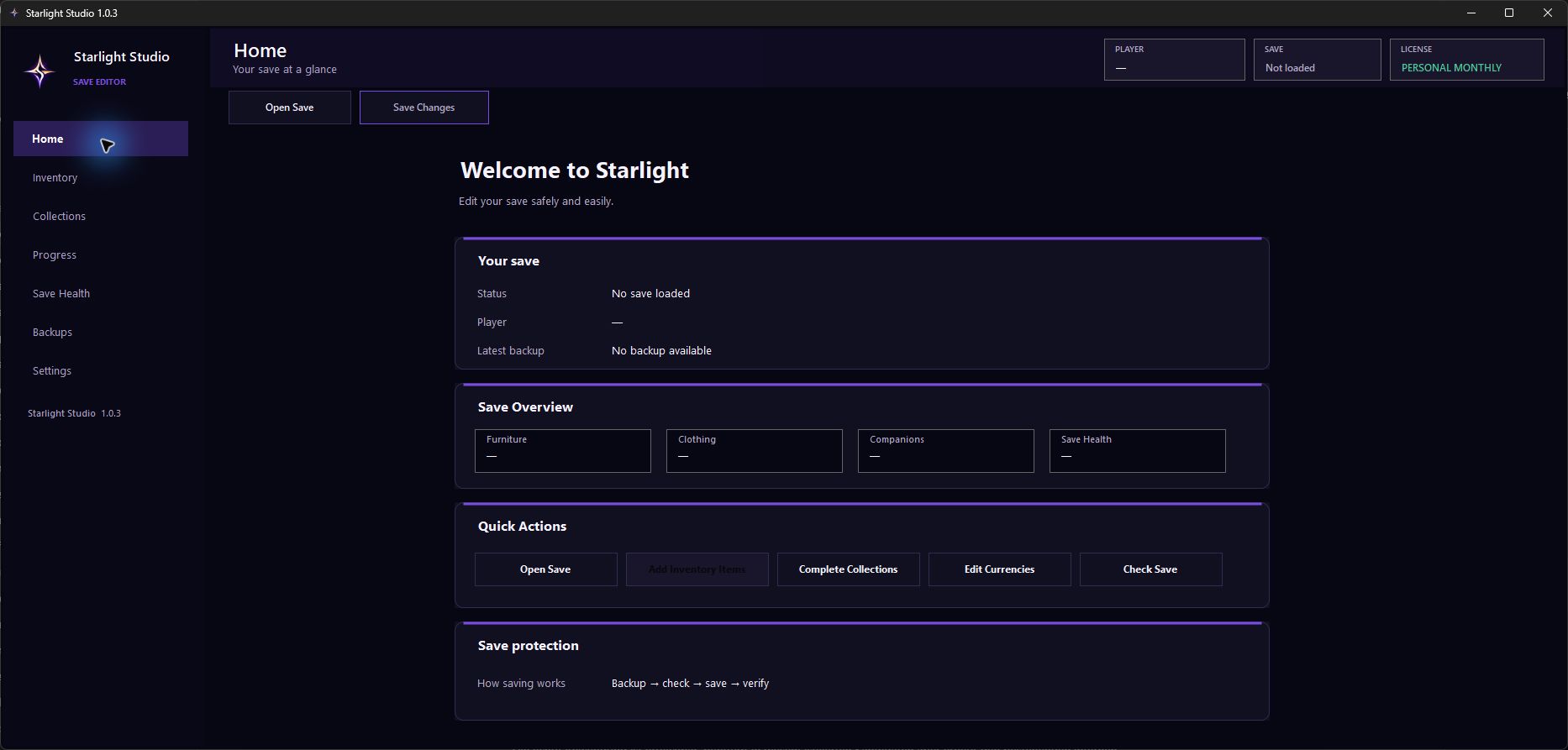
Task: Close the Starlight Studio window
Action: click(x=1548, y=13)
